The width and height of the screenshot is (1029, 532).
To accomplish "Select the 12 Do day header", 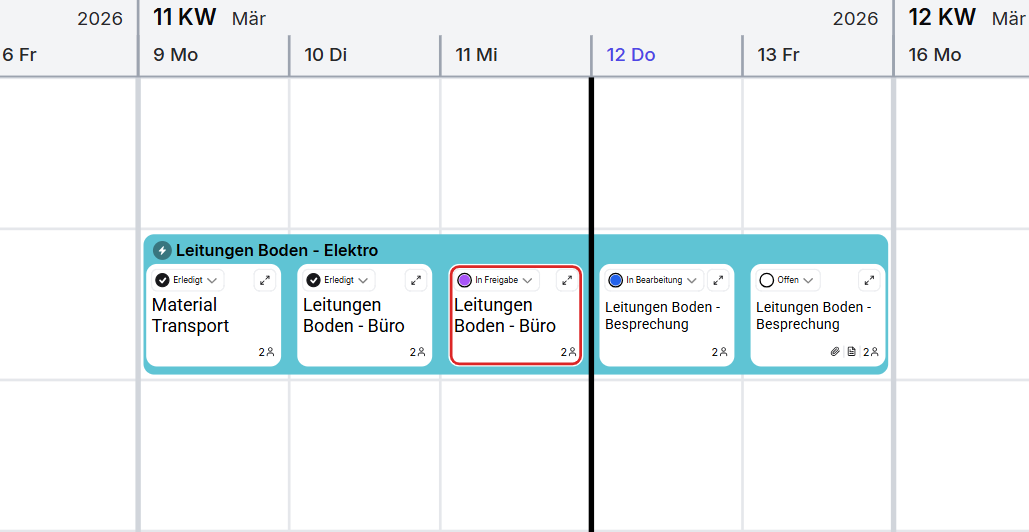I will pos(631,55).
